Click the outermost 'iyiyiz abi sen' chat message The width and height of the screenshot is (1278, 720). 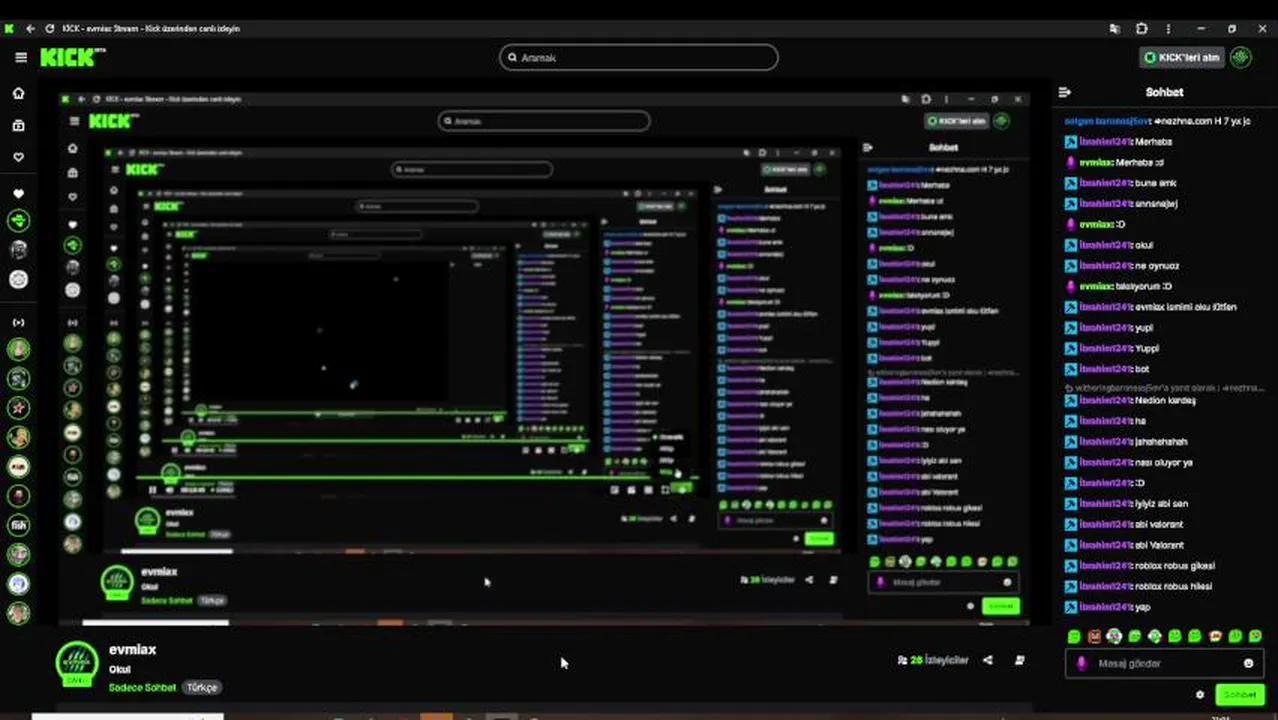coord(1127,504)
